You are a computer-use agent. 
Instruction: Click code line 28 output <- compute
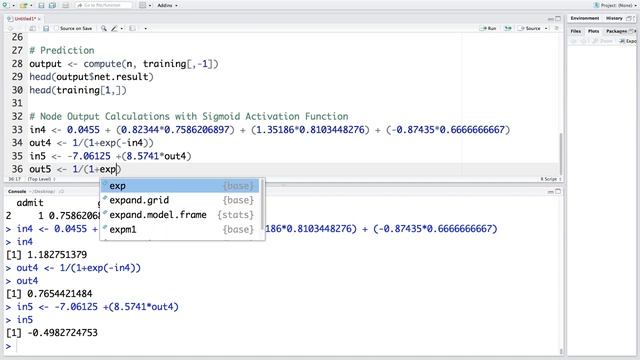[x=124, y=64]
